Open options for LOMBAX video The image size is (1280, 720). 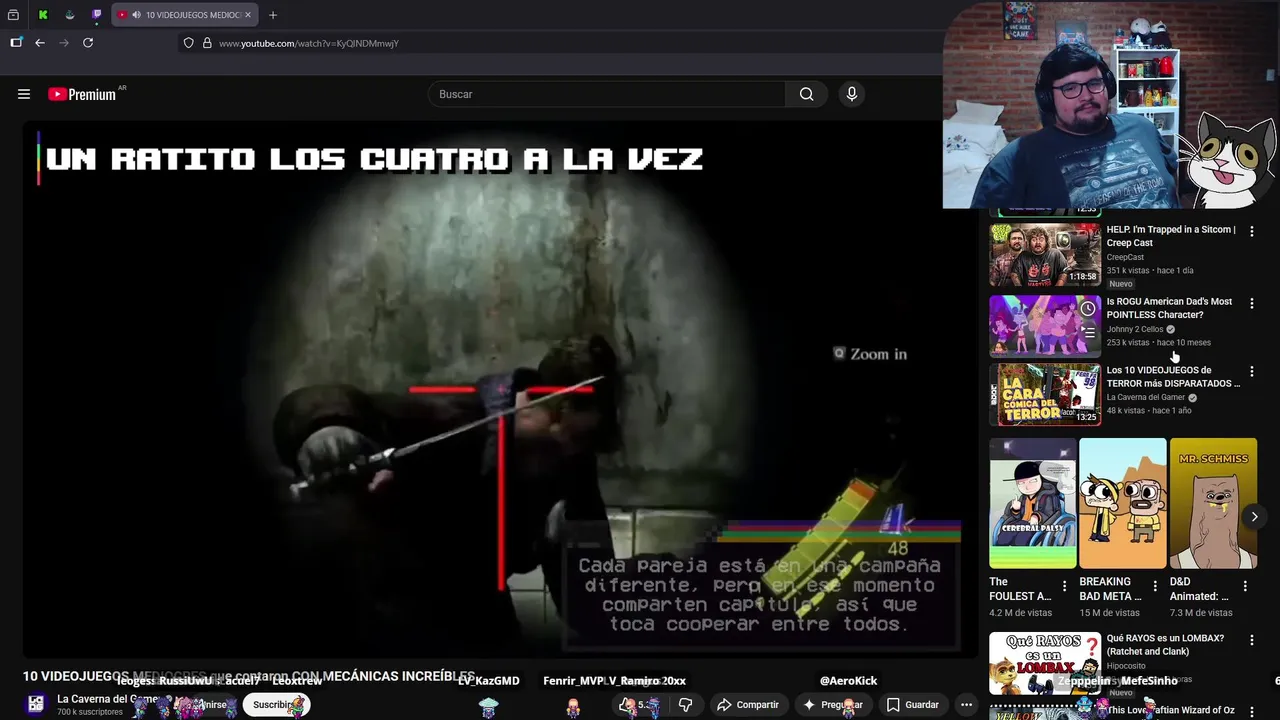(1251, 639)
